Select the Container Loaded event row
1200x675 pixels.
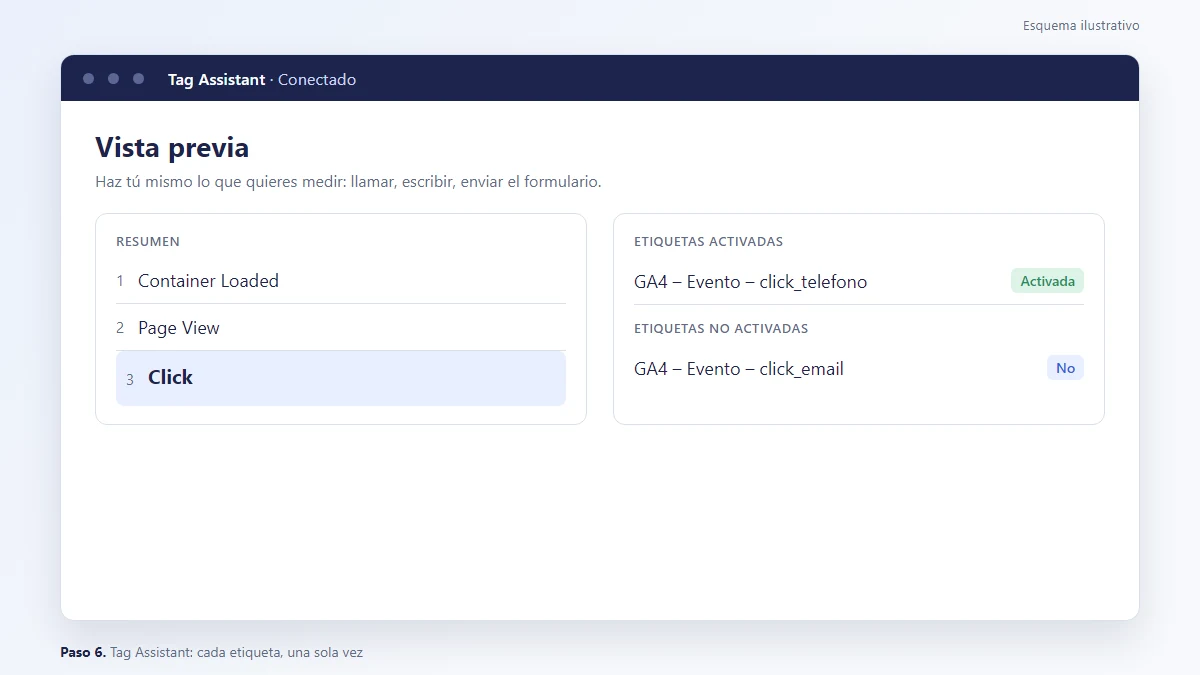tap(341, 281)
